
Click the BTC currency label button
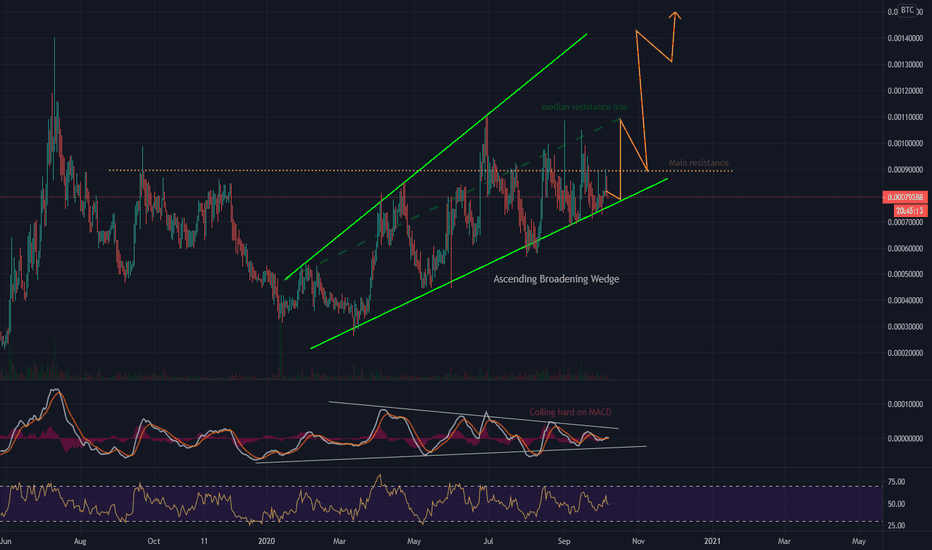907,10
